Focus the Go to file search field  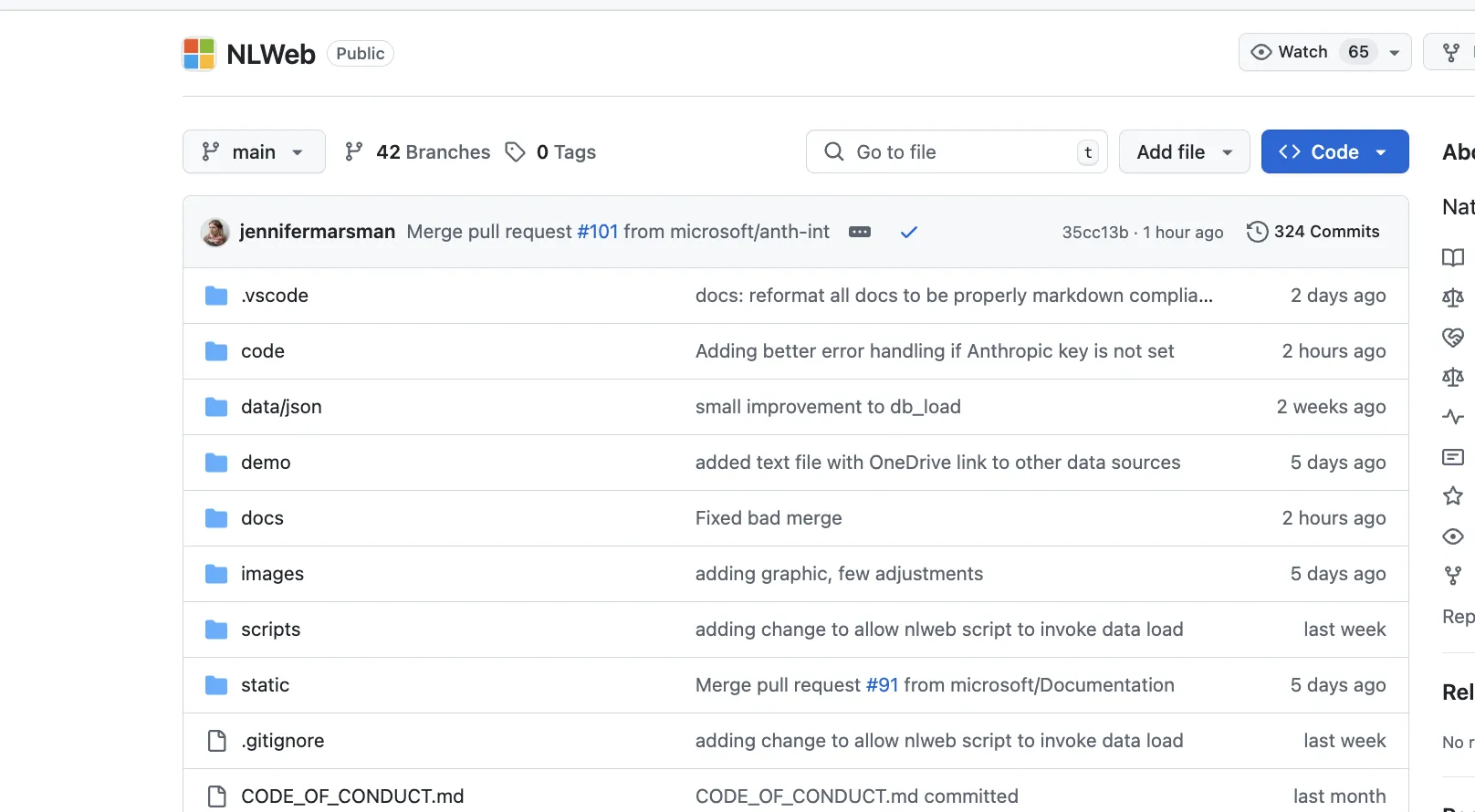(x=957, y=151)
